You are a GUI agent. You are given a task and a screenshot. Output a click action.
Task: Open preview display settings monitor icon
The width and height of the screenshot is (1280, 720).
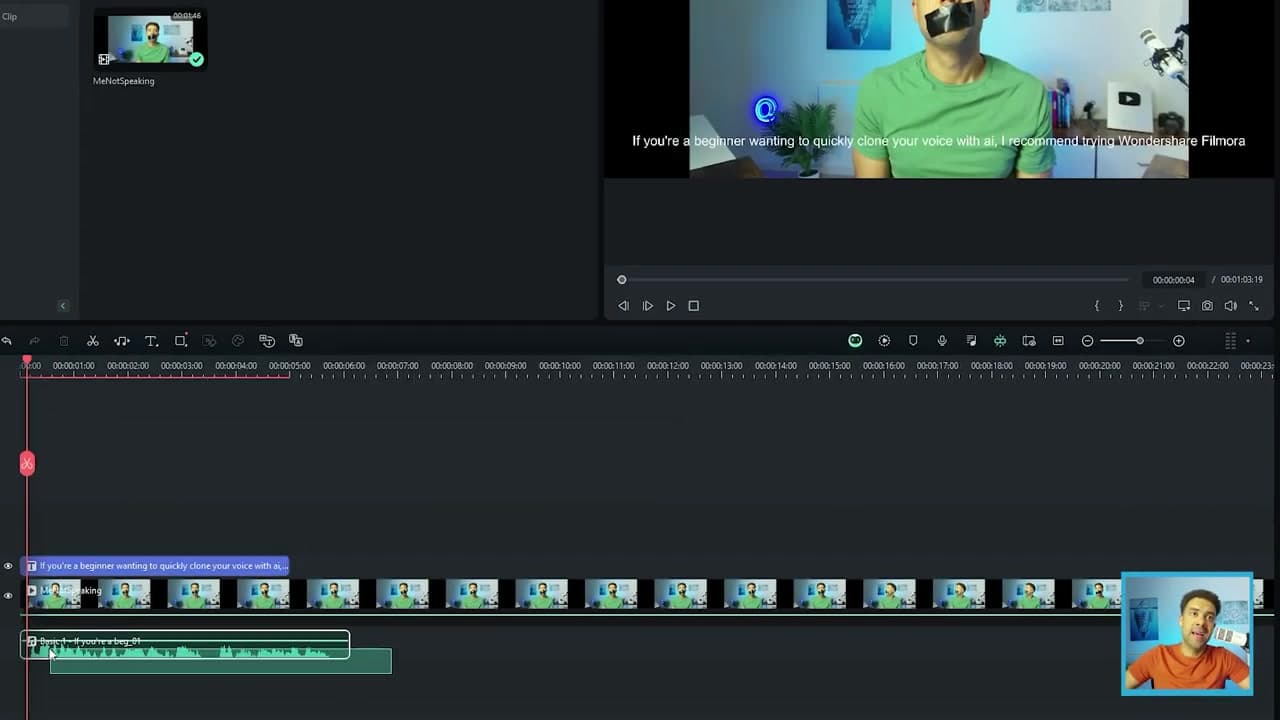tap(1184, 306)
